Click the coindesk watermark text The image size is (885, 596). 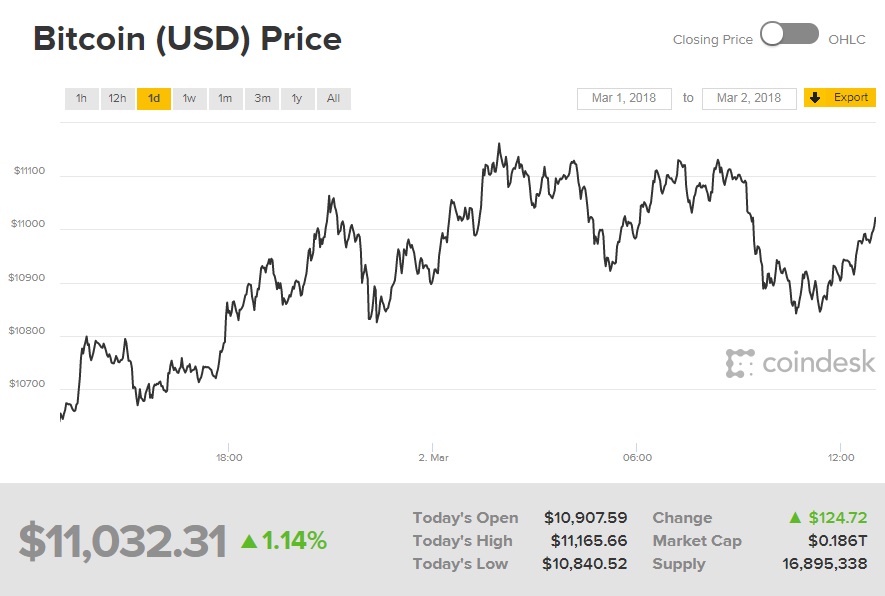pyautogui.click(x=818, y=363)
